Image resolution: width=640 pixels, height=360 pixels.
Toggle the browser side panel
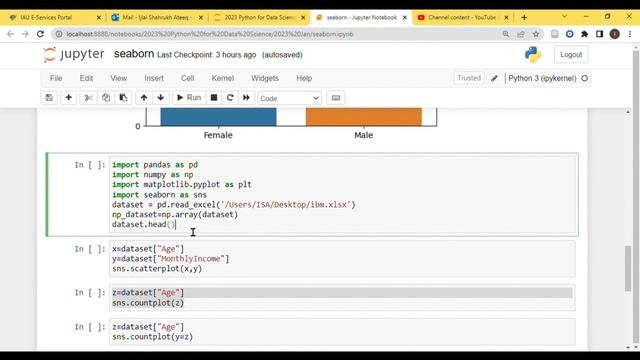click(x=599, y=34)
